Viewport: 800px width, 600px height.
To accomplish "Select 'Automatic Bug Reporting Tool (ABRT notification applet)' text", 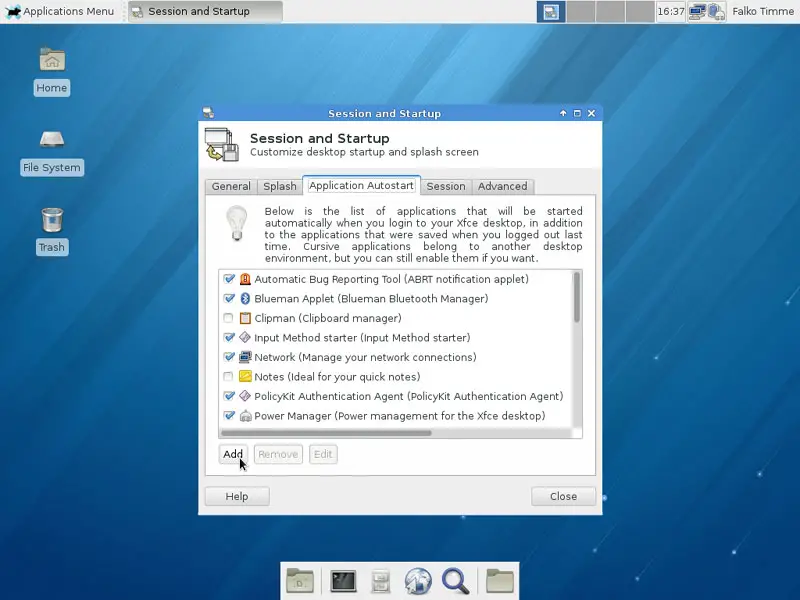I will tap(391, 279).
